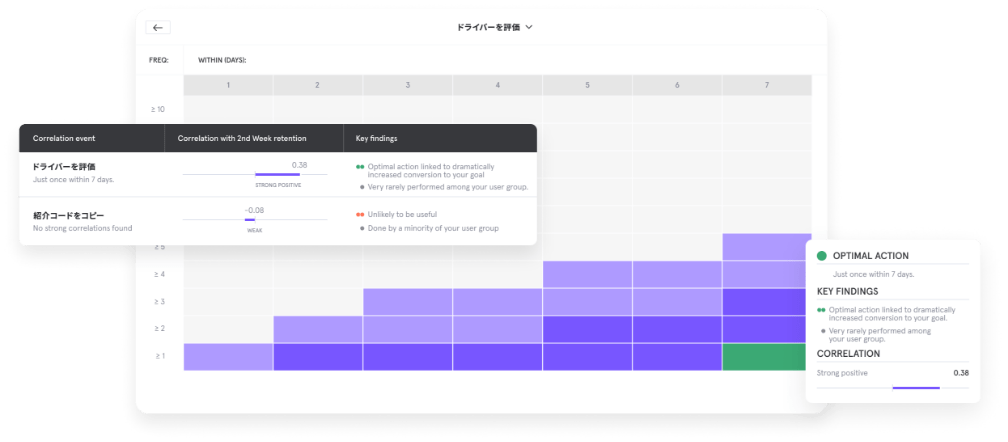Click the column 1 day header
Screen dimensions: 1008x442
(228, 85)
